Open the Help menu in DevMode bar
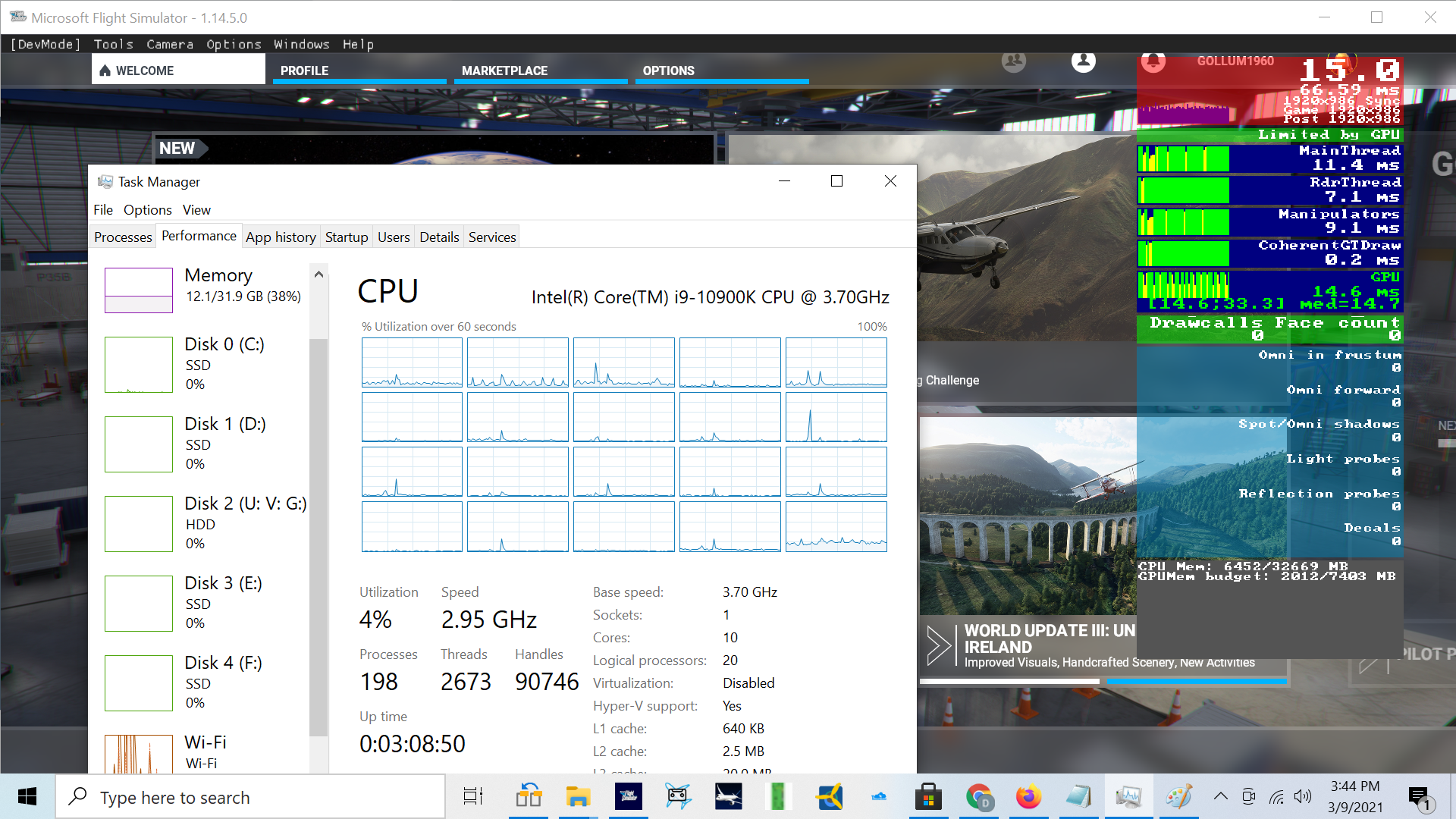The height and width of the screenshot is (819, 1456). [358, 44]
